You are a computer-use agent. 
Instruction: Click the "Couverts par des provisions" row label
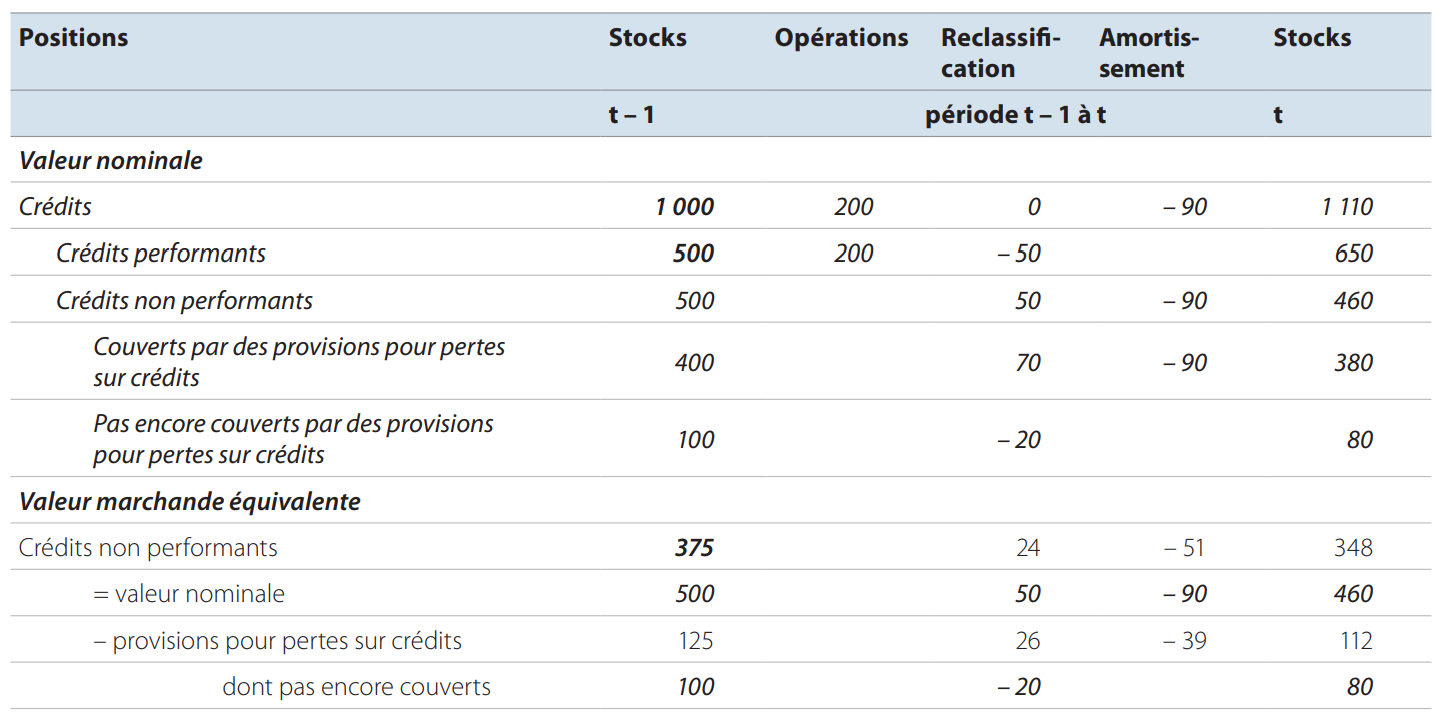point(299,362)
